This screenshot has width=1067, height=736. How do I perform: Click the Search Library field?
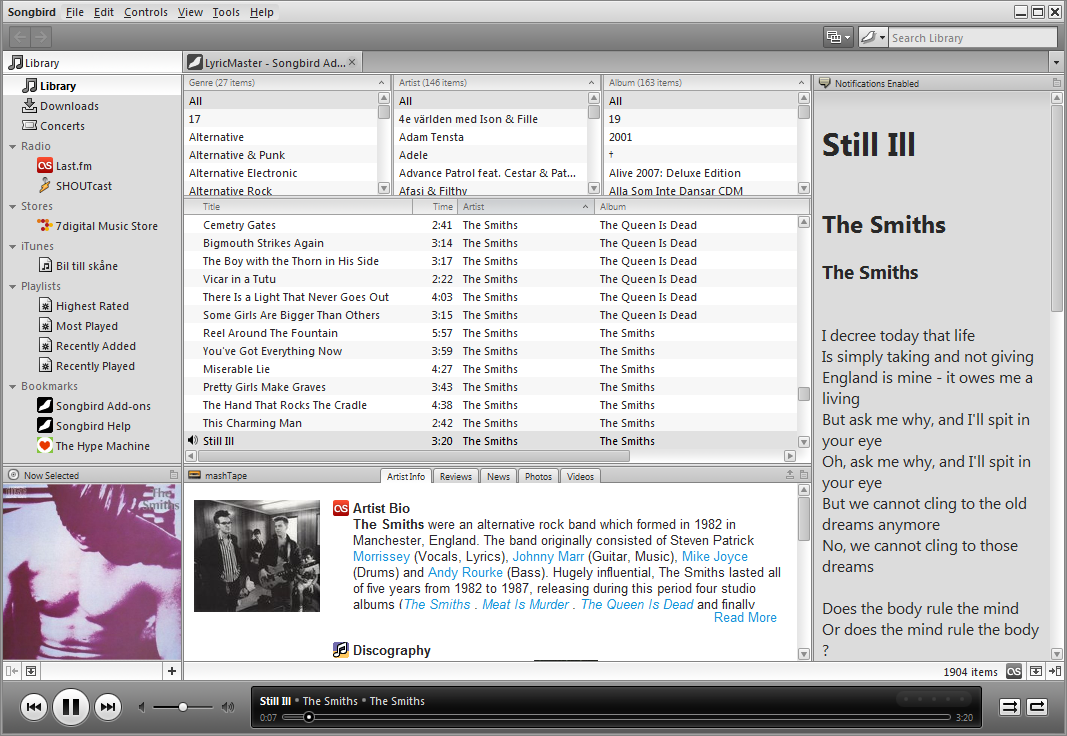[x=972, y=38]
